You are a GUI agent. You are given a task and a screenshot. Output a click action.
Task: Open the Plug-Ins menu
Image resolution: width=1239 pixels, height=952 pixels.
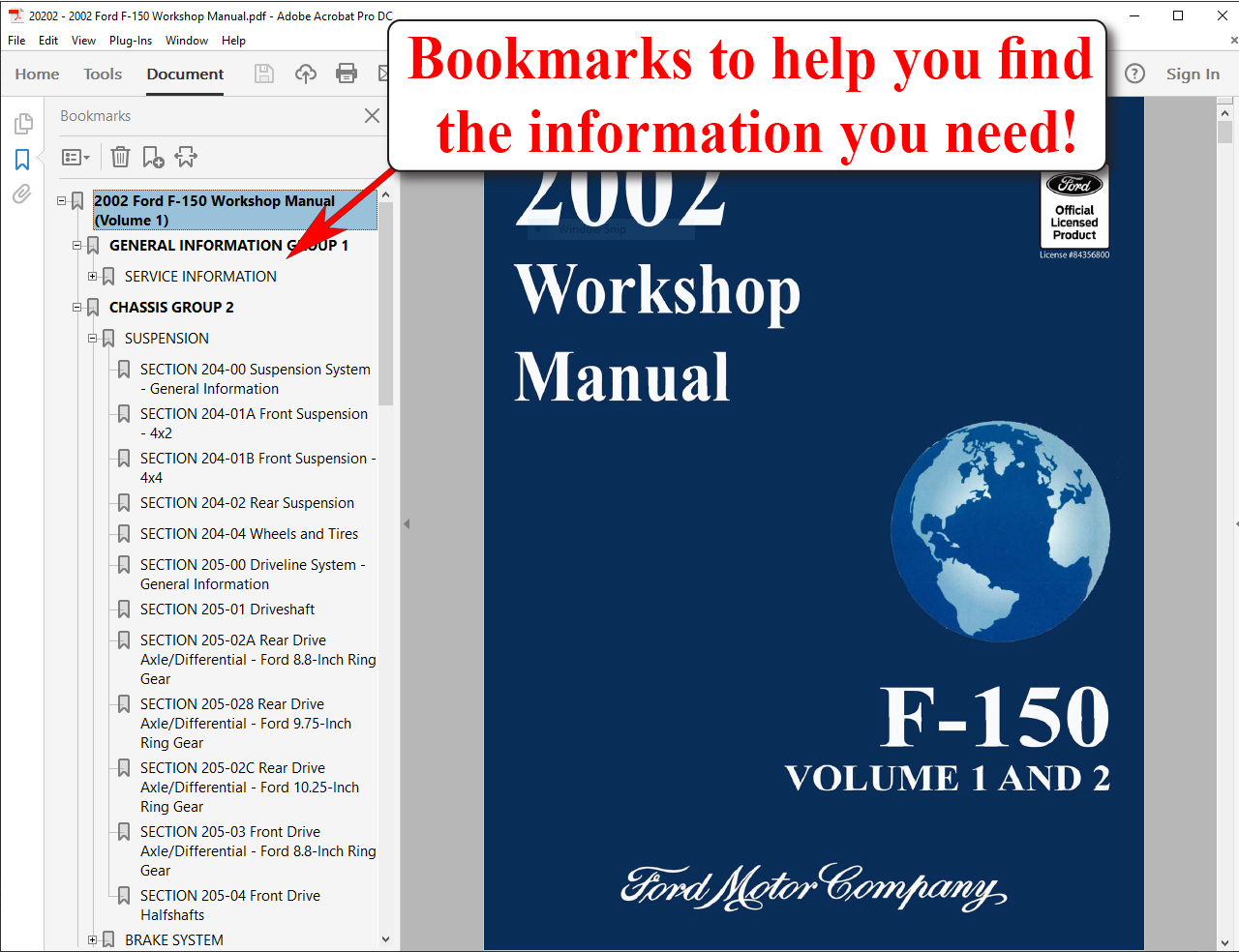[131, 41]
